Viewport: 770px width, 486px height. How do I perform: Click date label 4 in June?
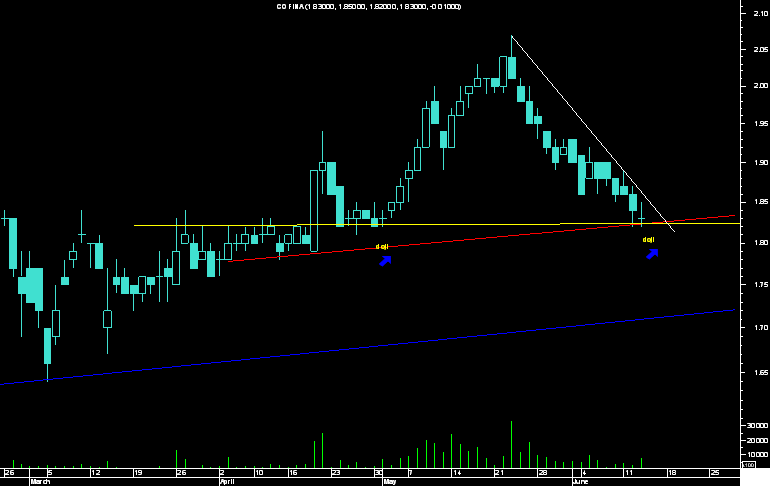[584, 473]
